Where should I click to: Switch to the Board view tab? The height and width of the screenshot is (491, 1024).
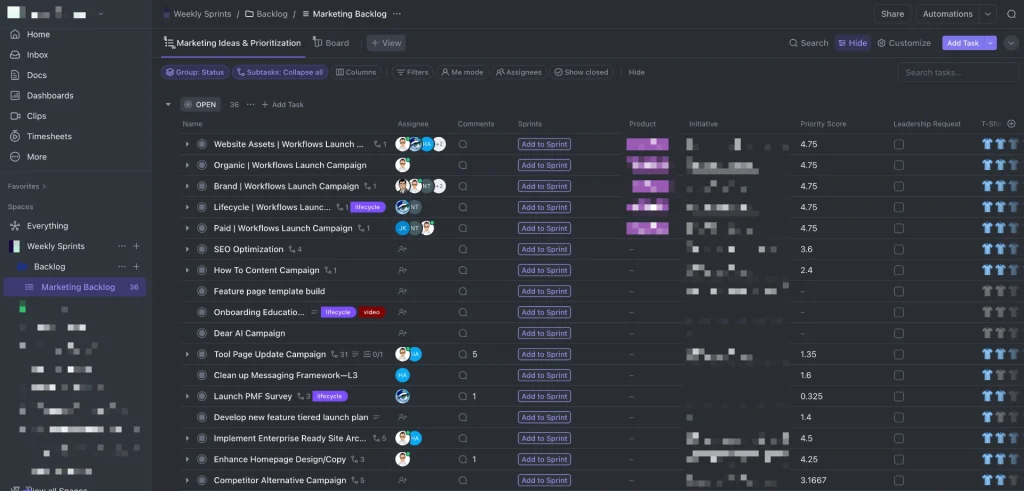click(x=331, y=43)
